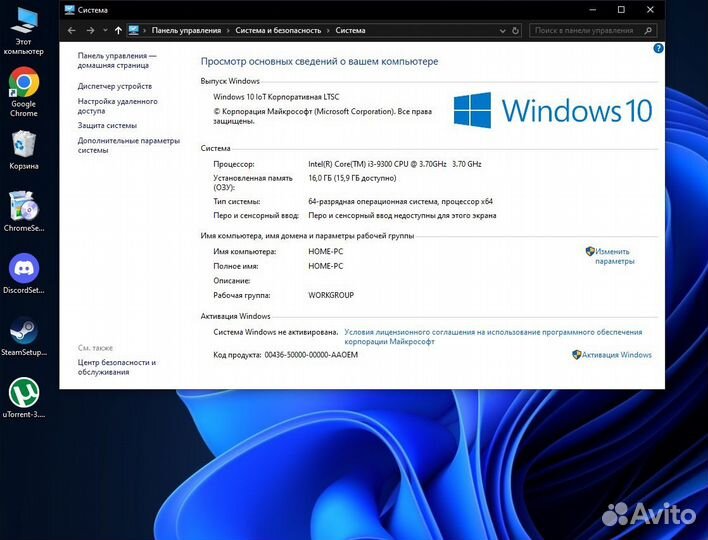
Task: Click the Windows 10 logo
Action: click(553, 111)
